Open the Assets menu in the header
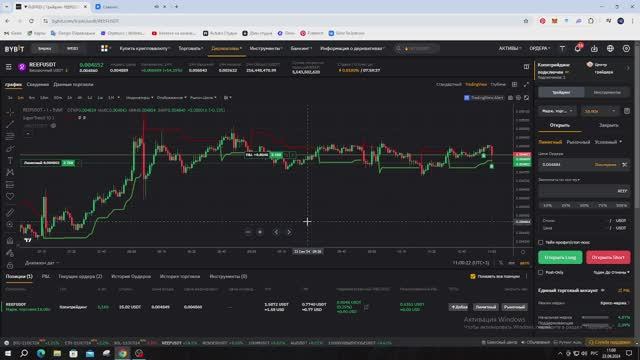 pos(510,49)
